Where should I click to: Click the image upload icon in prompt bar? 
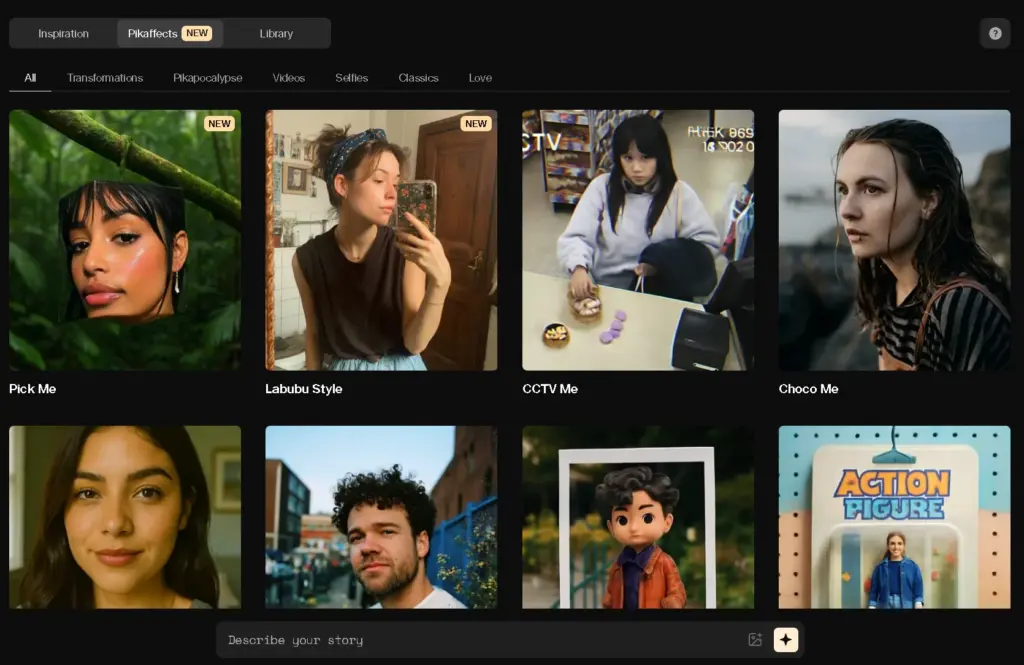[755, 640]
